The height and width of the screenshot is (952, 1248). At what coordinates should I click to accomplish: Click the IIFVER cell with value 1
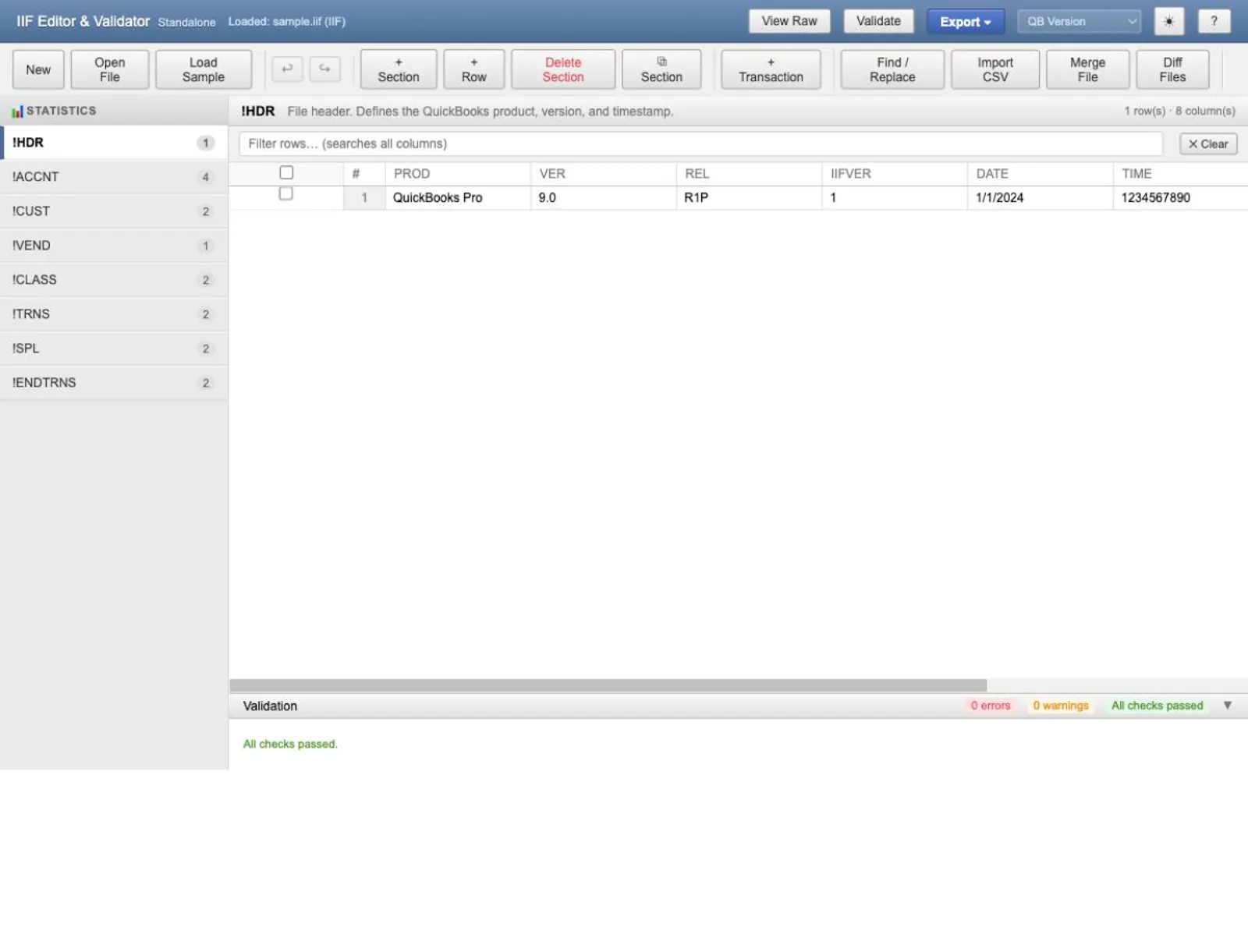(895, 198)
